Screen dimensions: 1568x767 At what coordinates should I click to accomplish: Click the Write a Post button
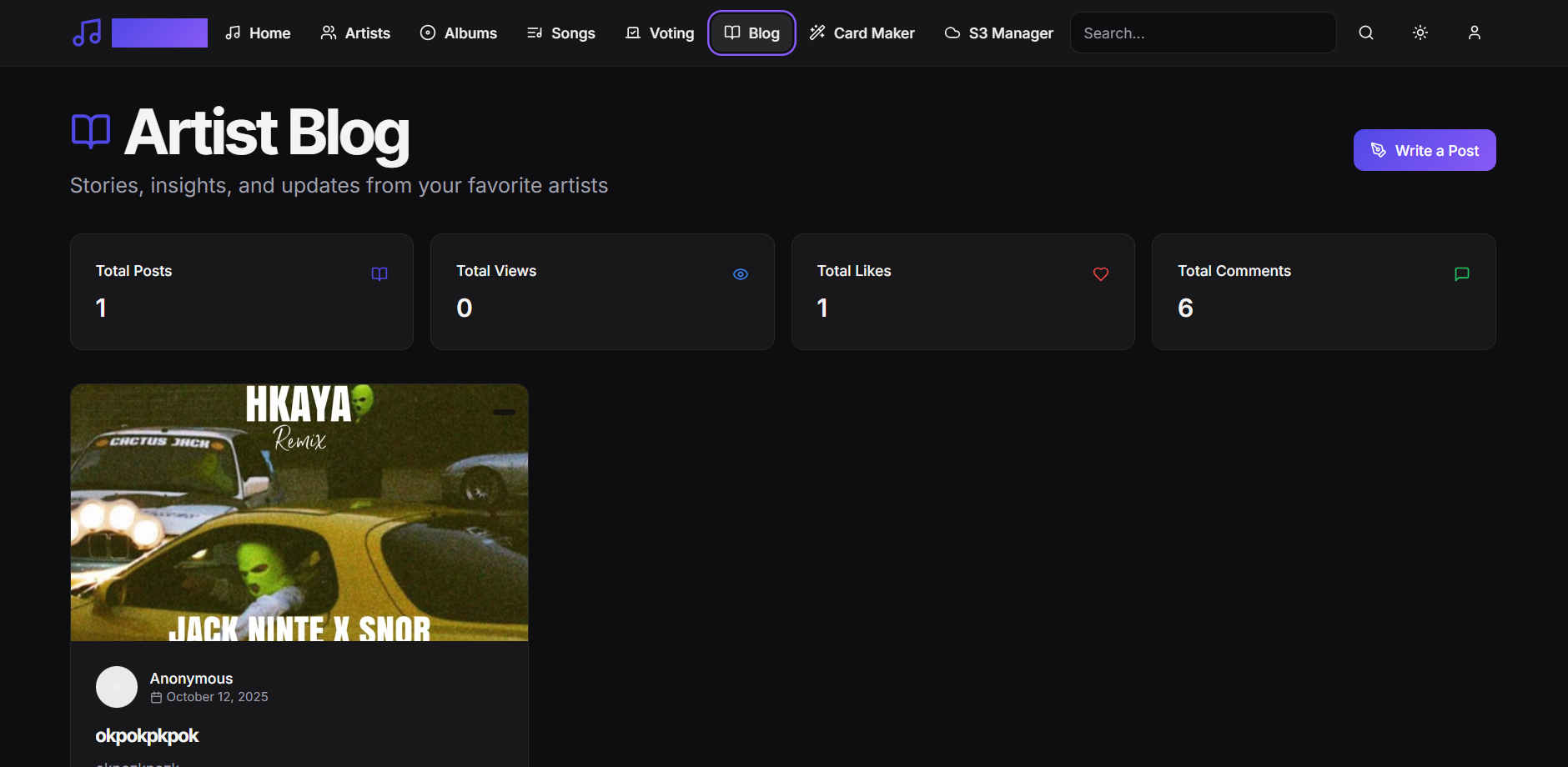(1425, 150)
